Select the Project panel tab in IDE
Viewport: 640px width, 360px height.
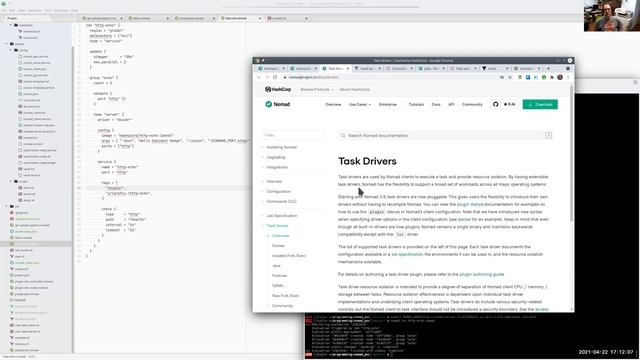[x=12, y=18]
